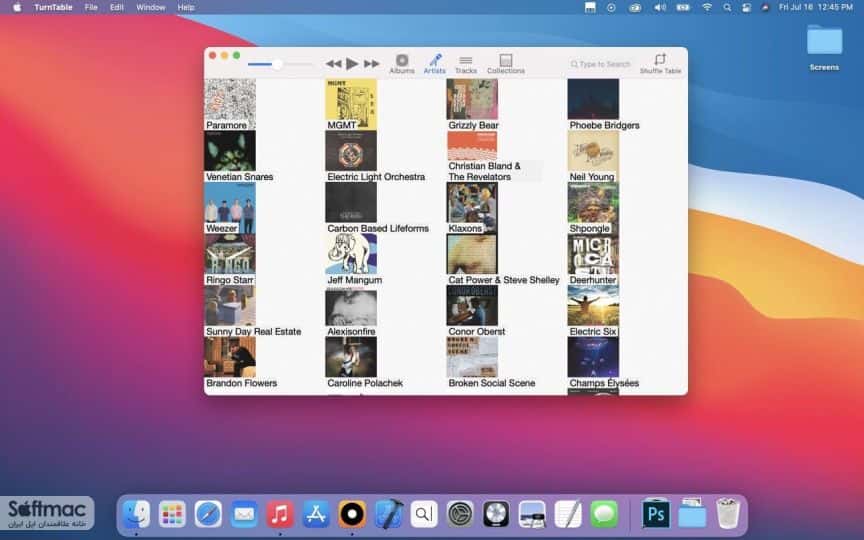864x540 pixels.
Task: Open Mail in the dock
Action: [x=244, y=514]
